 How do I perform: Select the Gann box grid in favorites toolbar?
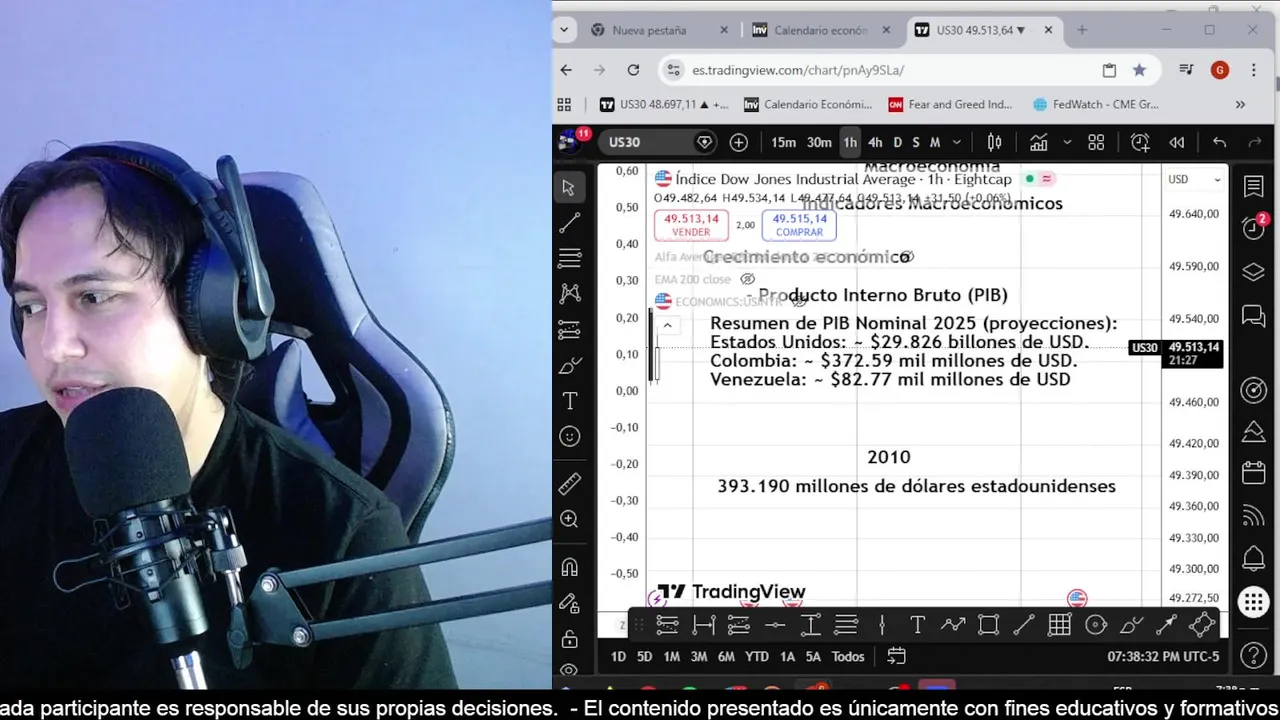(1060, 625)
